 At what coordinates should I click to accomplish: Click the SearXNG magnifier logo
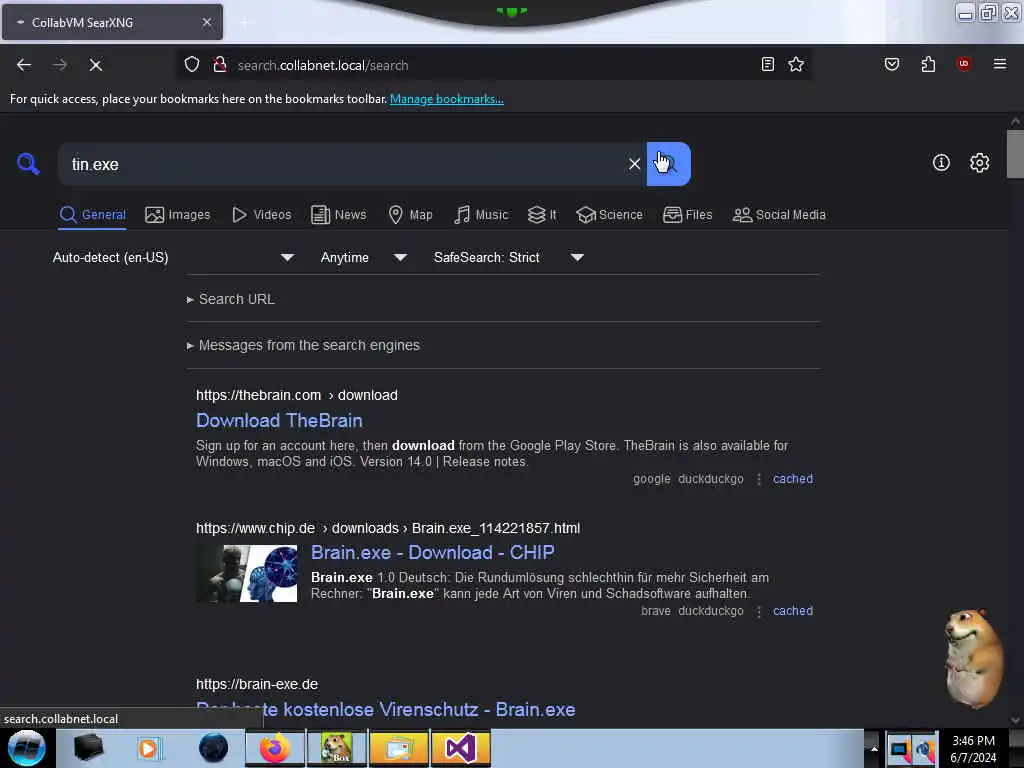pos(28,163)
